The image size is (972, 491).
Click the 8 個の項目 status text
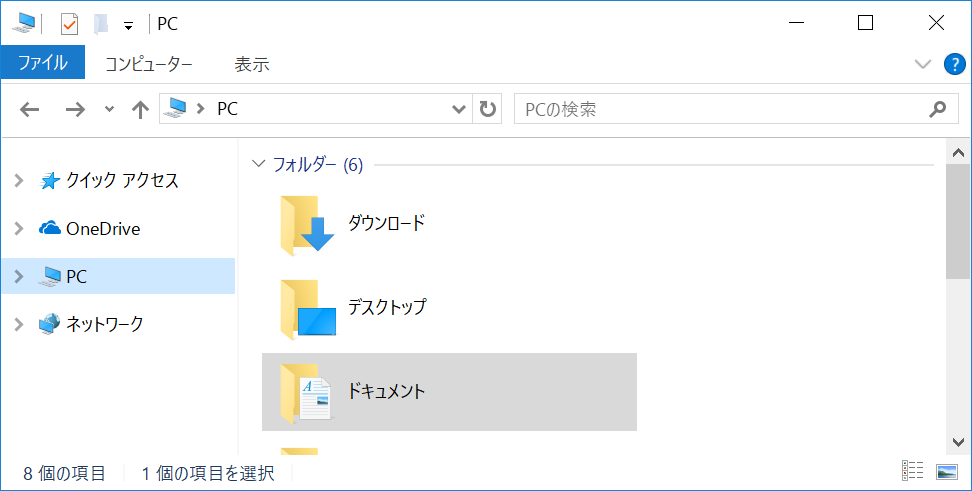pos(64,474)
